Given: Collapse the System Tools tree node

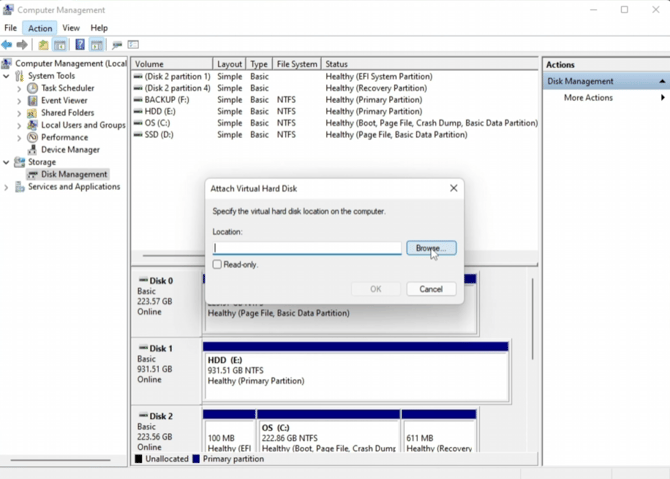Looking at the screenshot, I should pos(7,76).
